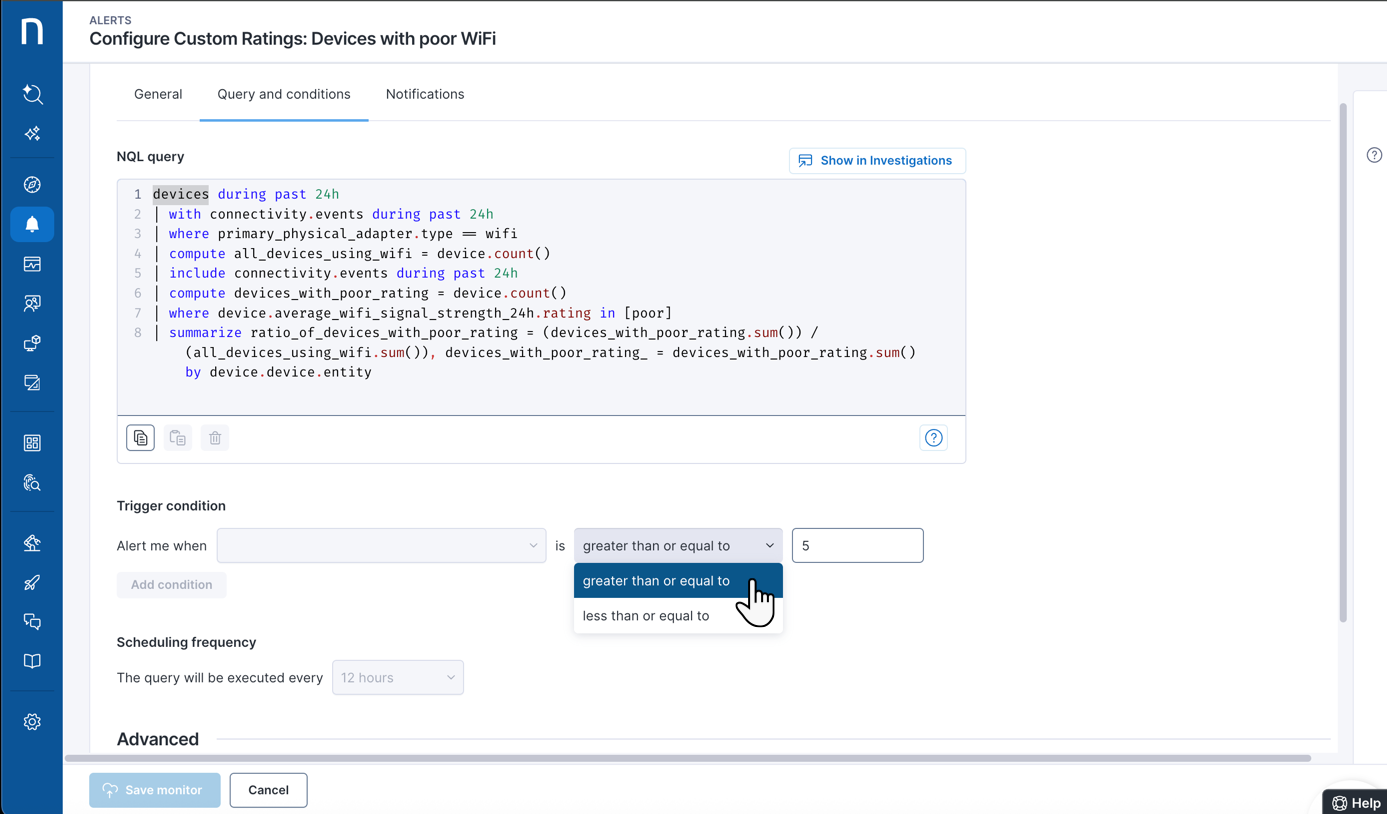Click the threshold value field containing 5
1387x814 pixels.
click(857, 546)
